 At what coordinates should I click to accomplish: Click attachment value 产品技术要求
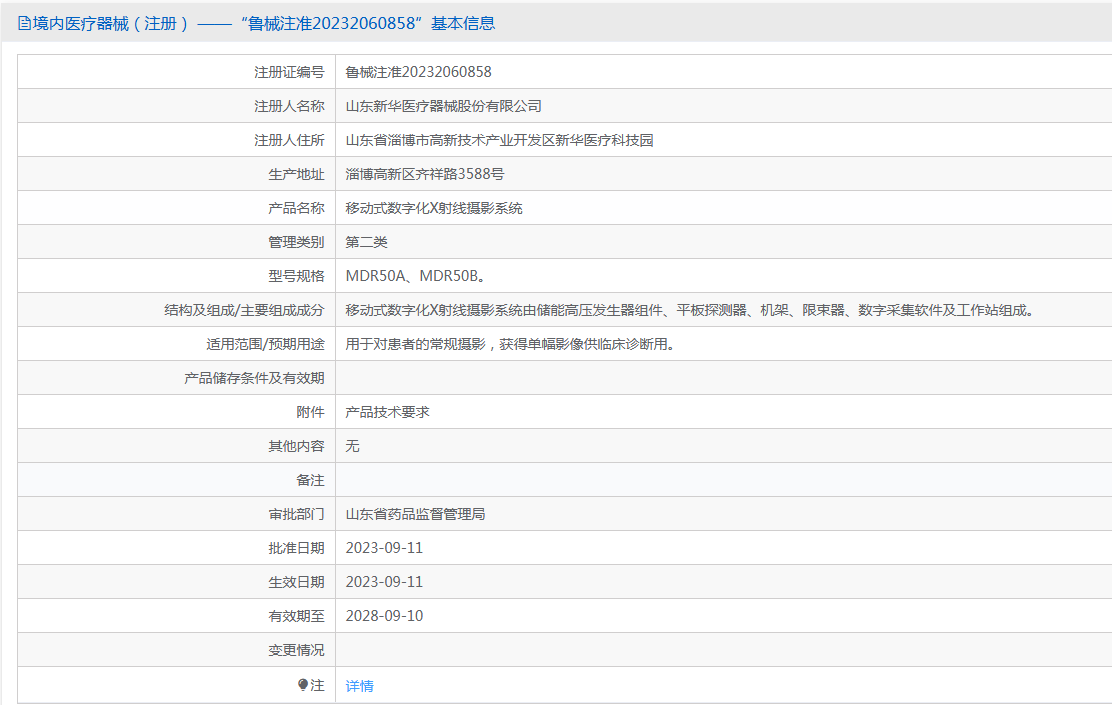coord(387,412)
